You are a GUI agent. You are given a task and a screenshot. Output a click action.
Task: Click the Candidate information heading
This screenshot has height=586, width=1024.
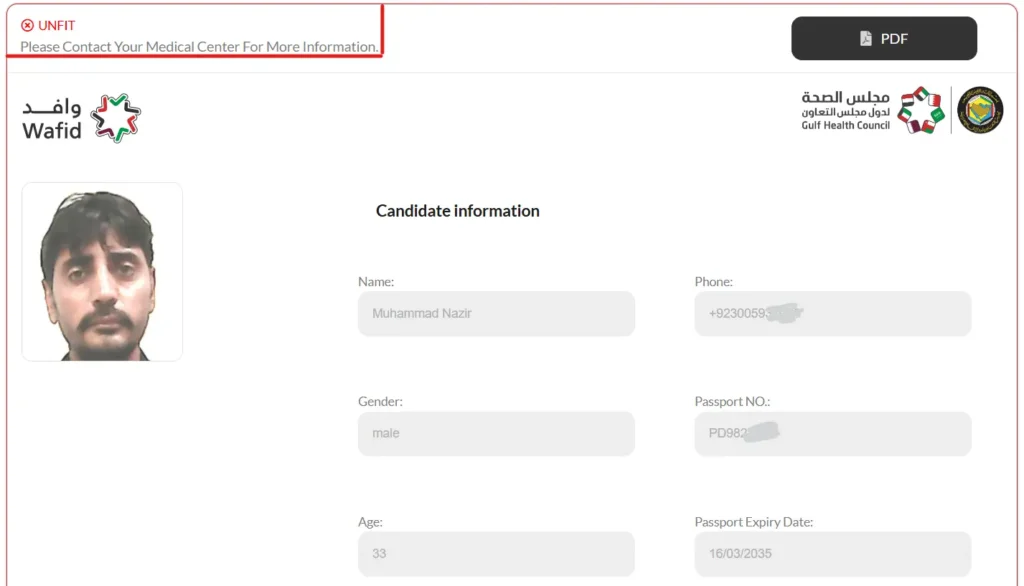point(457,211)
